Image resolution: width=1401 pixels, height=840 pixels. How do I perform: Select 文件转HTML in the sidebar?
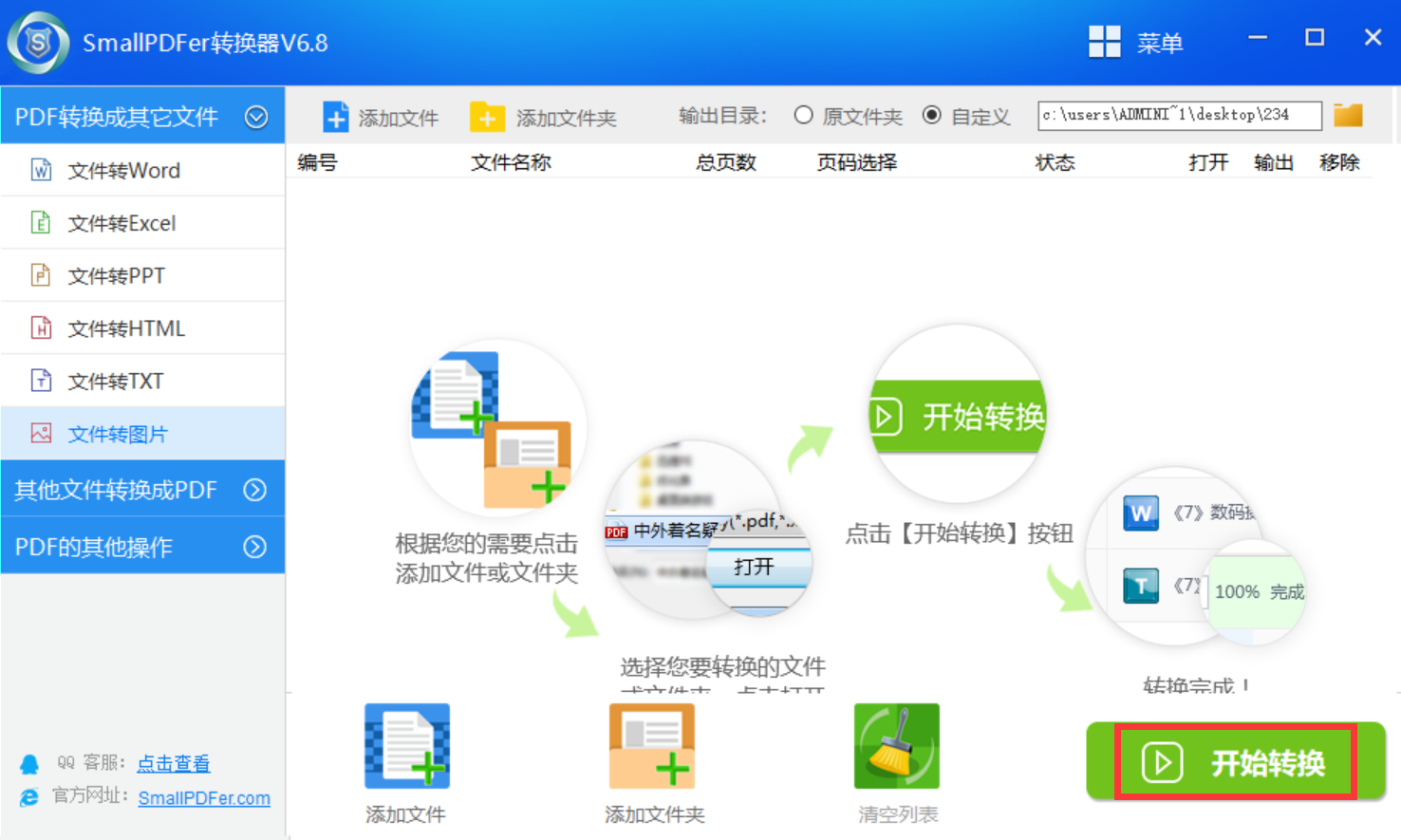point(142,328)
